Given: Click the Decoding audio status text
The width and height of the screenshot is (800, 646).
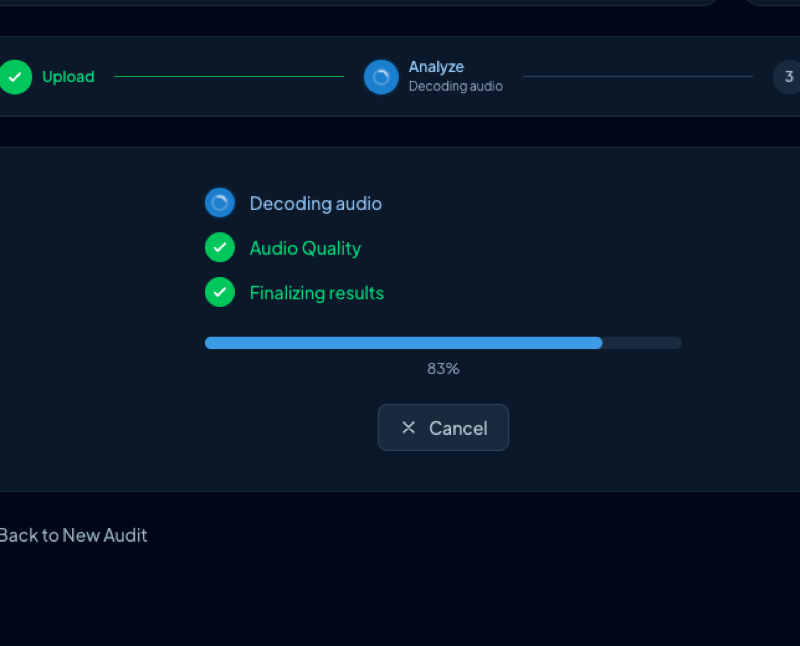Looking at the screenshot, I should pos(315,203).
